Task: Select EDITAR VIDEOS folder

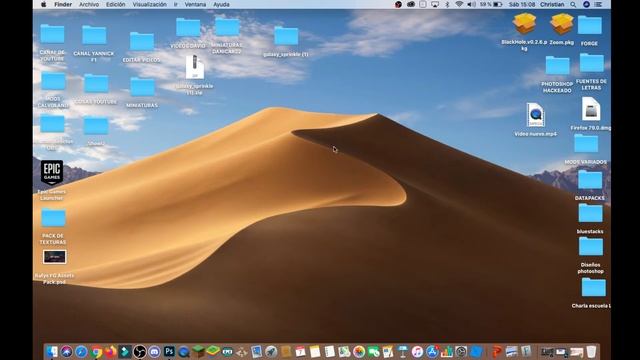Action: (142, 42)
